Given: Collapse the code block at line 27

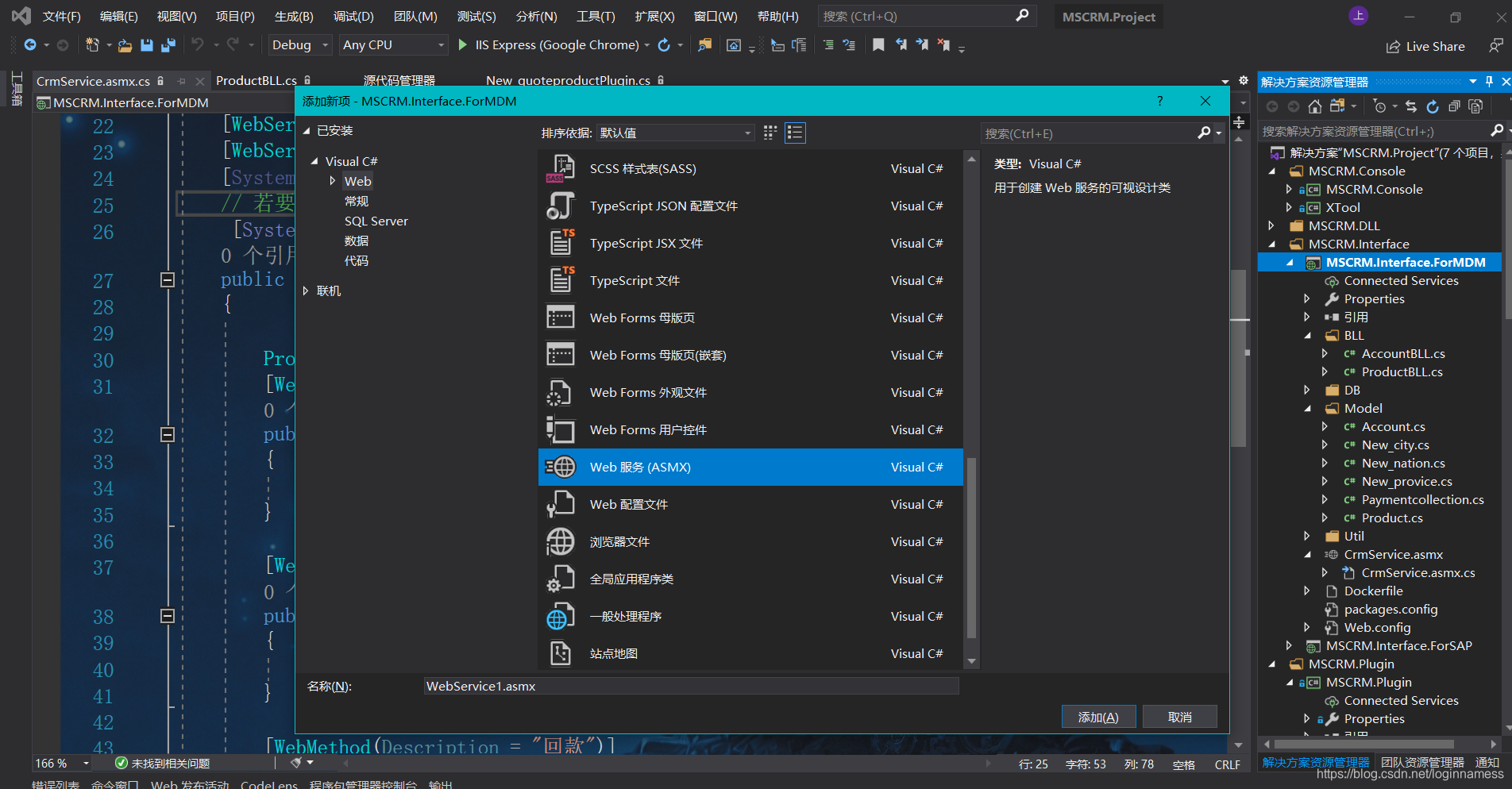Looking at the screenshot, I should 168,279.
